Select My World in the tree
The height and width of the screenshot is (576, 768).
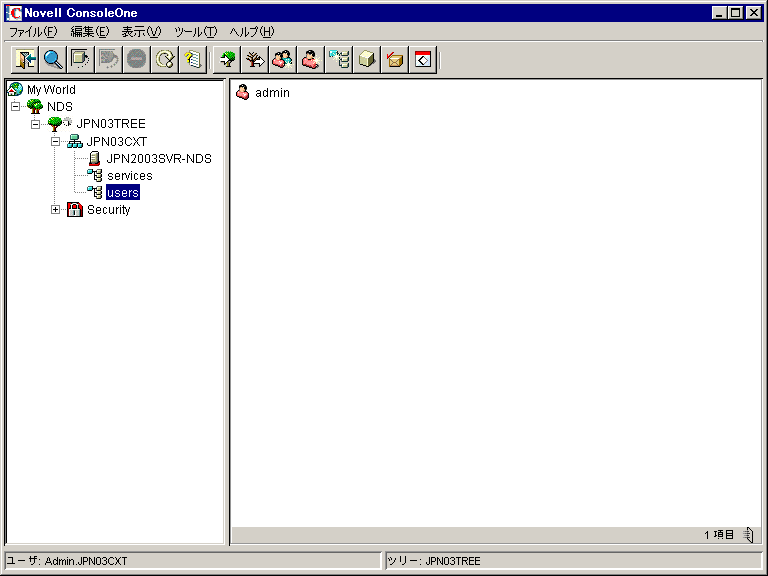(51, 90)
